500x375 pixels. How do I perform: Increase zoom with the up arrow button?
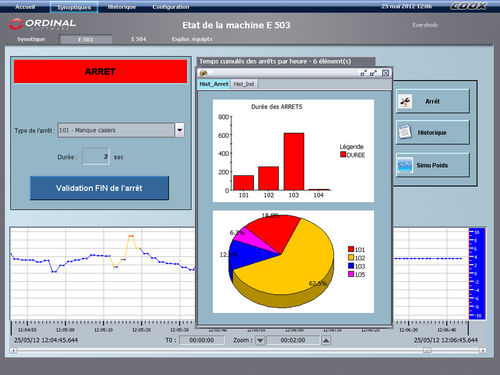point(326,340)
